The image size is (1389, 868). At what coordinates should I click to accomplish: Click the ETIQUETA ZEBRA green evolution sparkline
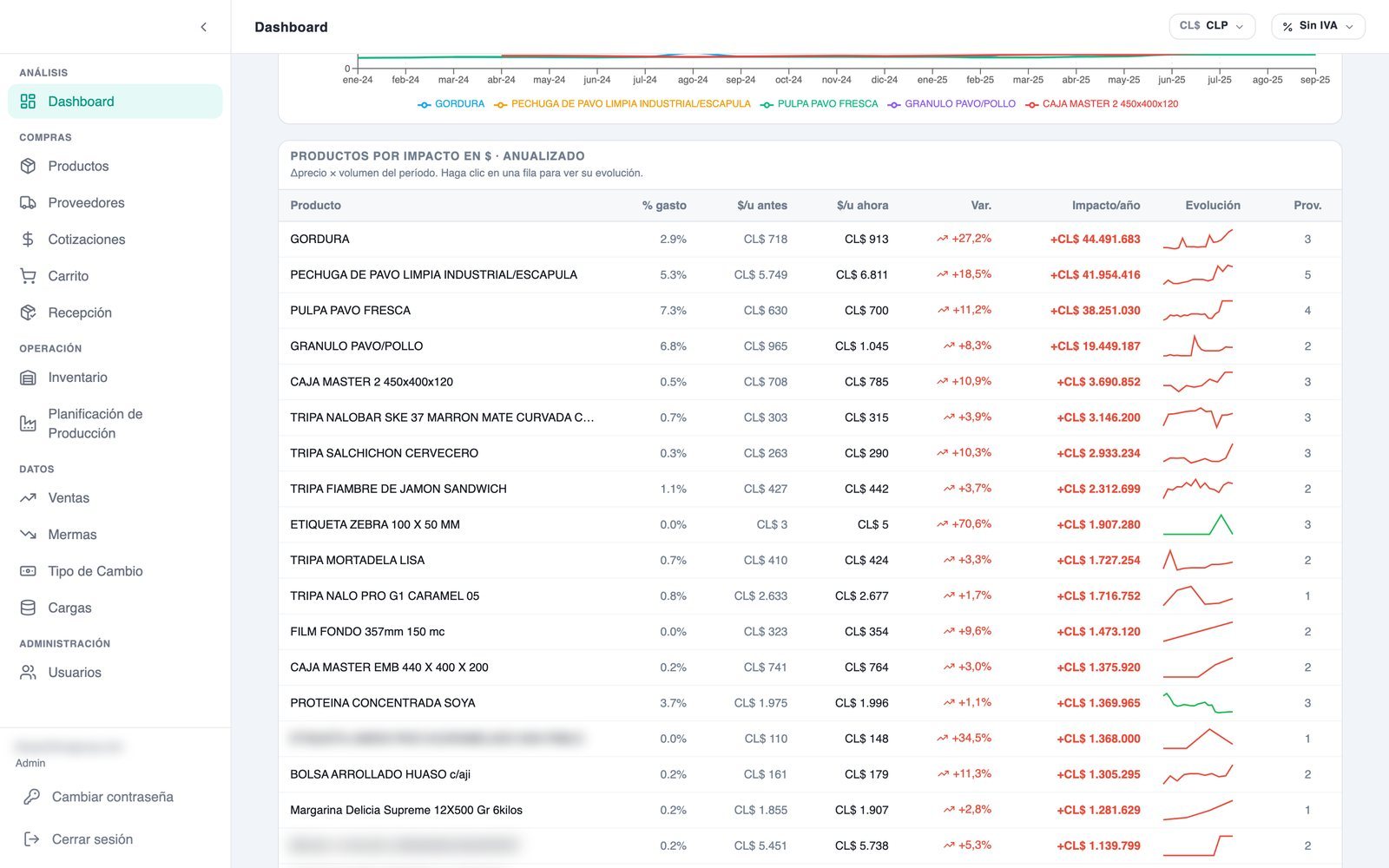[x=1198, y=524]
